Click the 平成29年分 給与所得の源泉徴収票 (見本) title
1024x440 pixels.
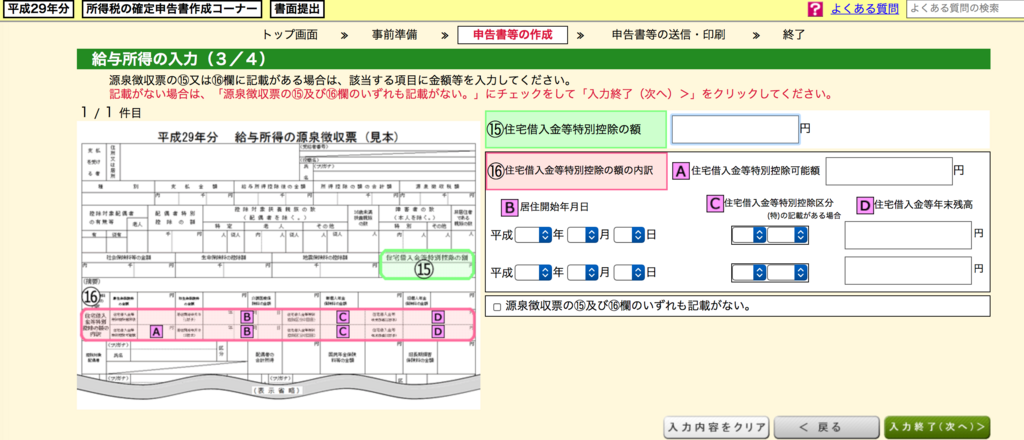(278, 138)
